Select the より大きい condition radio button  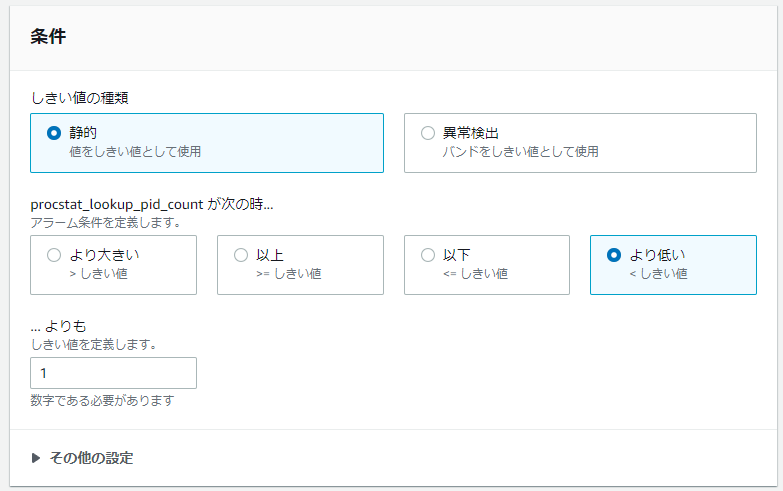54,255
